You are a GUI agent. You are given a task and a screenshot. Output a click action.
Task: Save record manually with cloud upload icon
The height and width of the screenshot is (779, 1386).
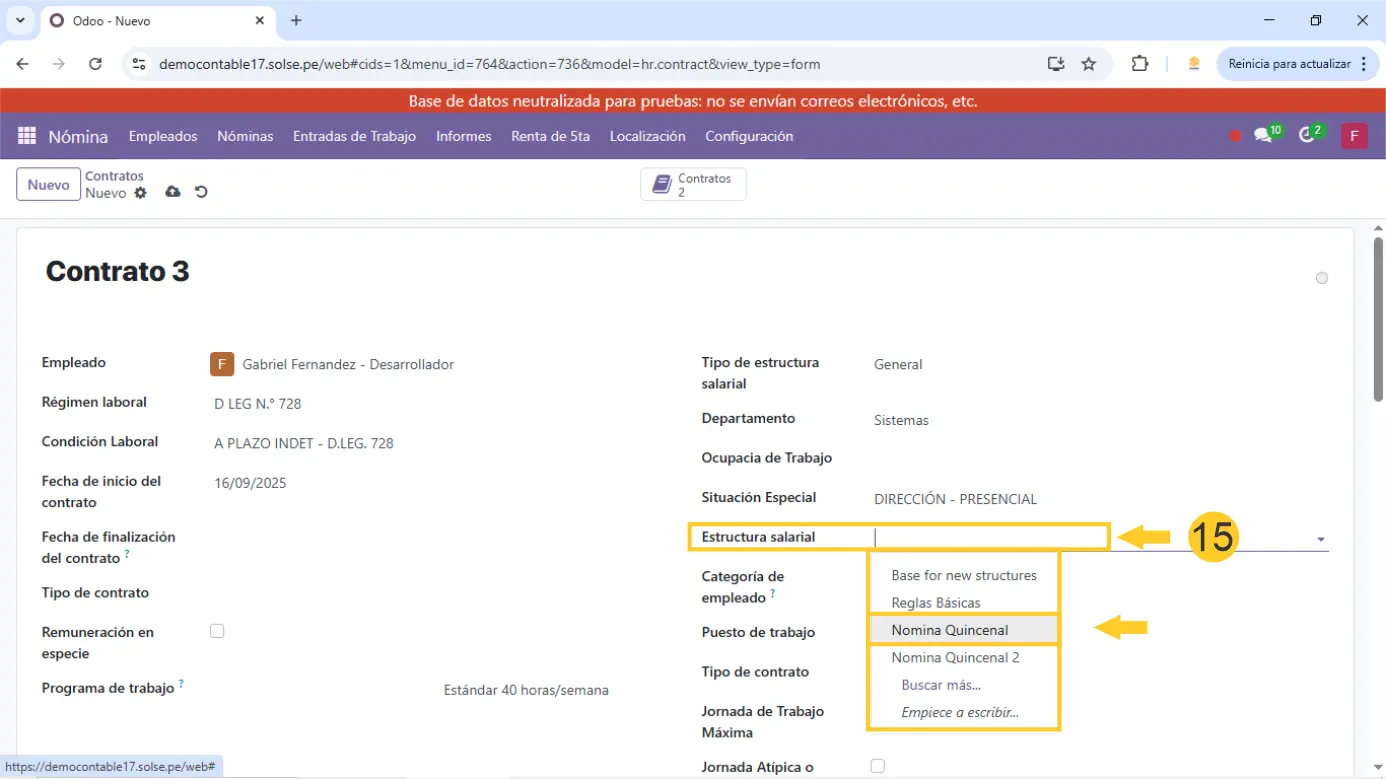(x=173, y=192)
